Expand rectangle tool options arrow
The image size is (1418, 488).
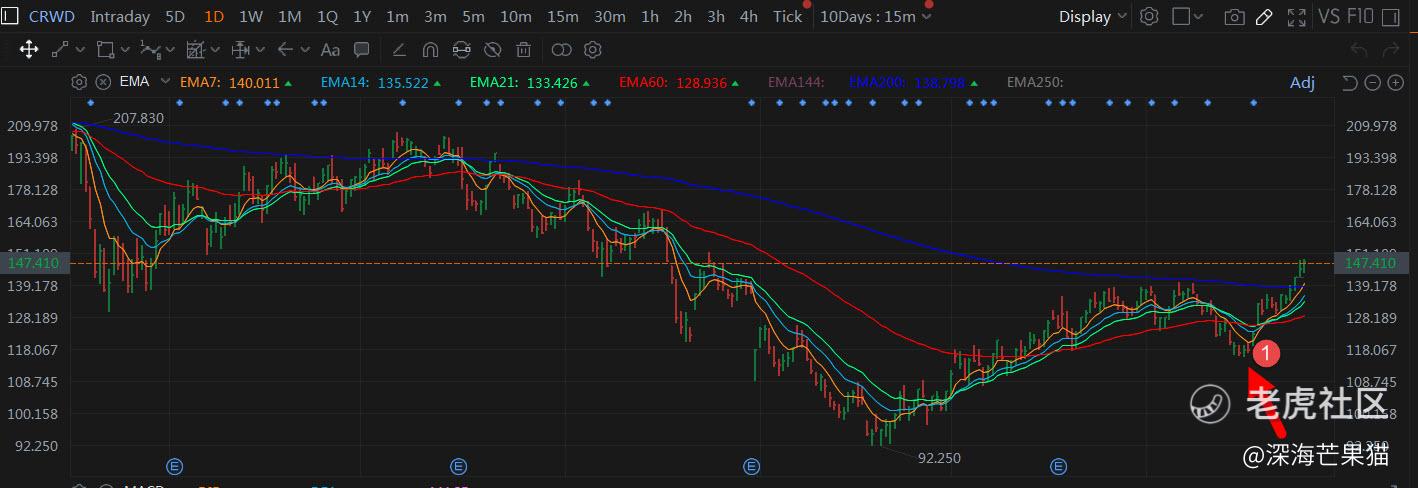point(124,49)
